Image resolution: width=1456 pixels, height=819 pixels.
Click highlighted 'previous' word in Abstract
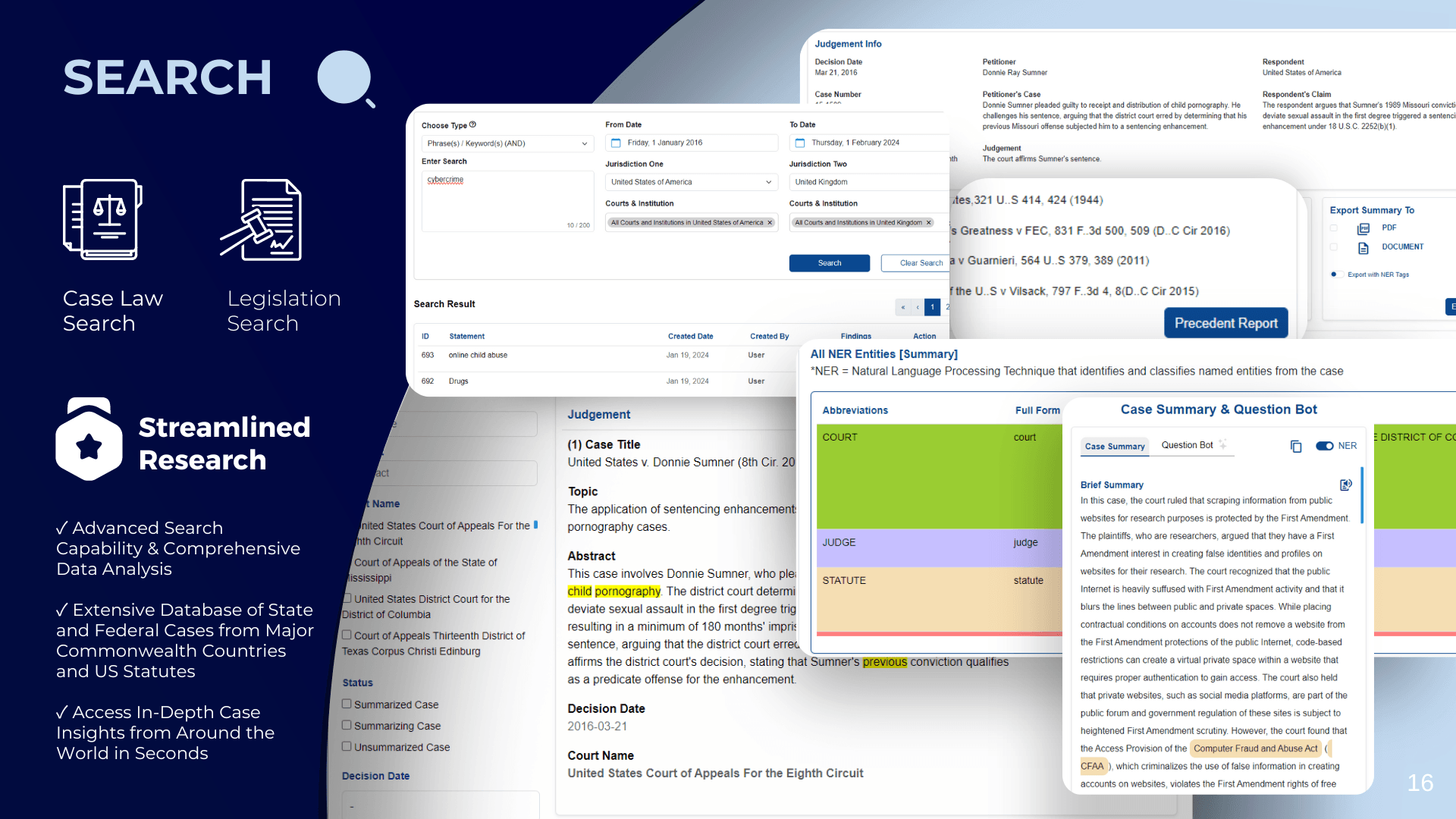tap(884, 662)
